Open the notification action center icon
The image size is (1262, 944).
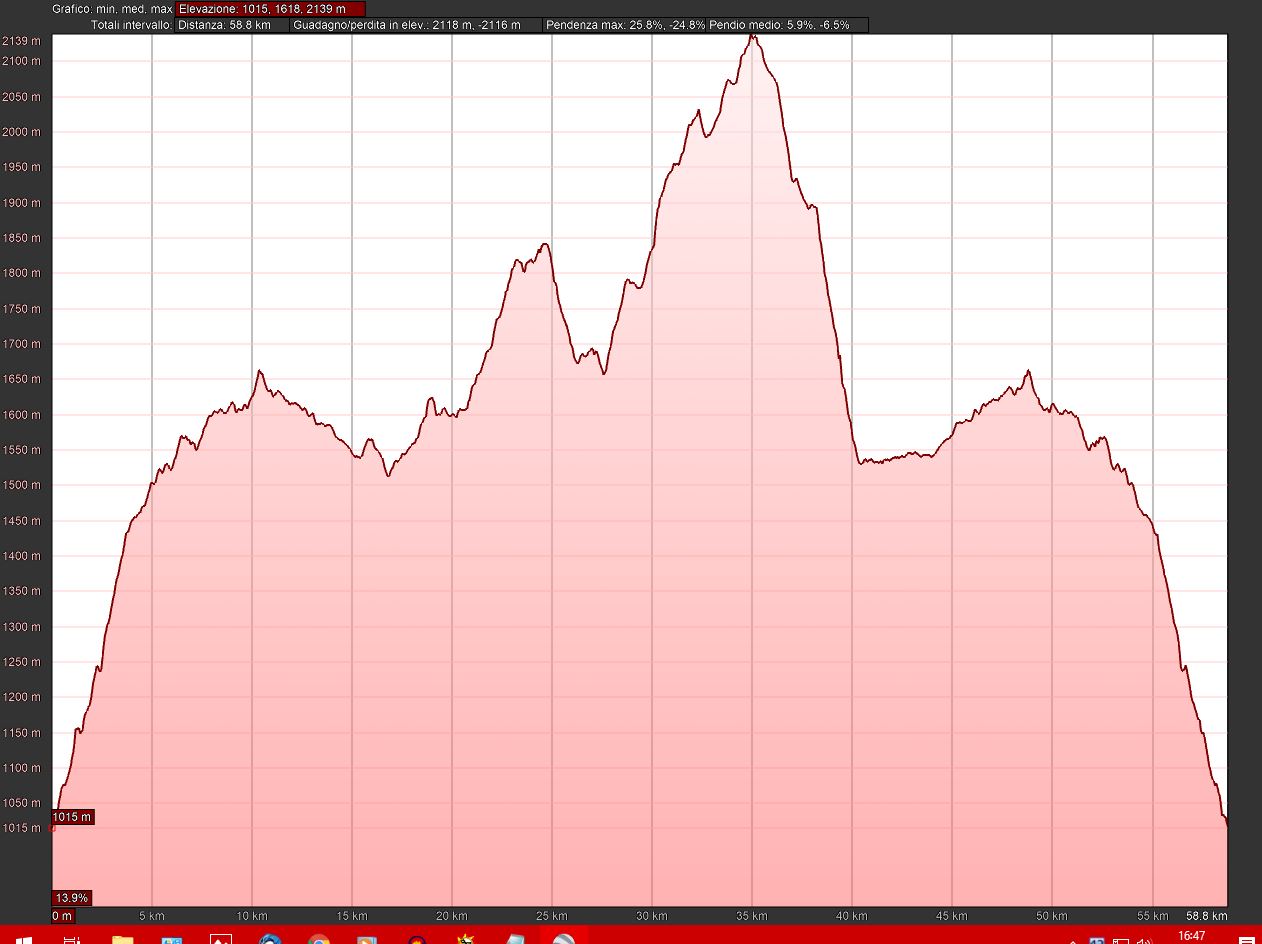[1246, 940]
